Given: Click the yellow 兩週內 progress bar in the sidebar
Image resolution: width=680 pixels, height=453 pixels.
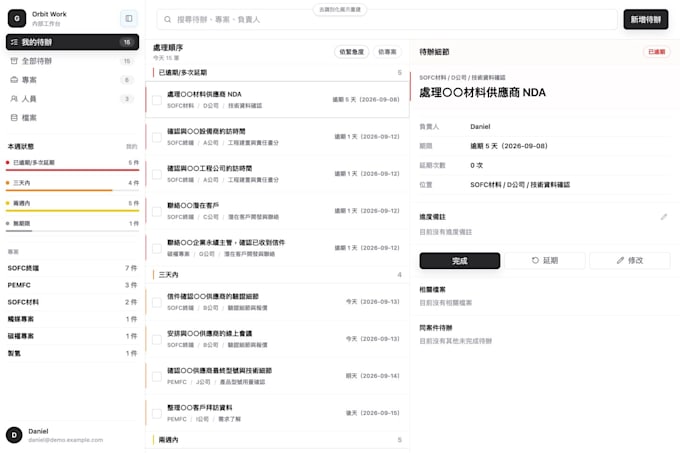Looking at the screenshot, I should click(x=72, y=211).
